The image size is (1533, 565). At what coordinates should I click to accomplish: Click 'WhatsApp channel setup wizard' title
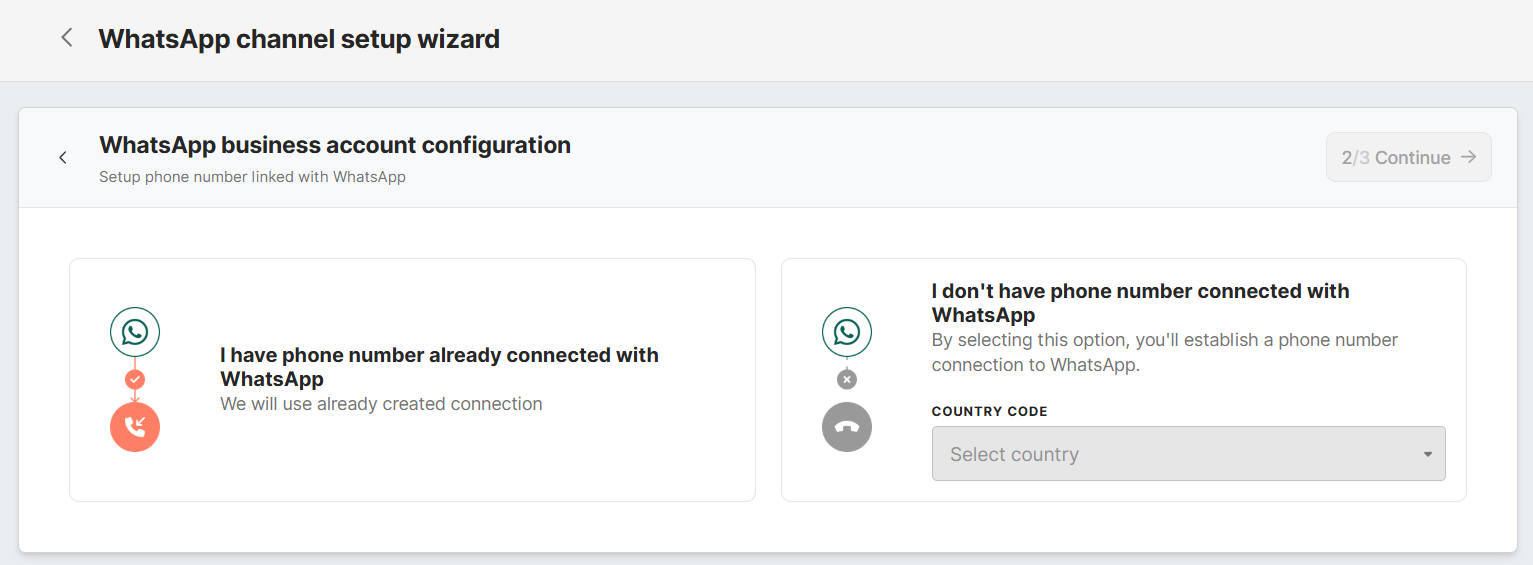click(299, 39)
